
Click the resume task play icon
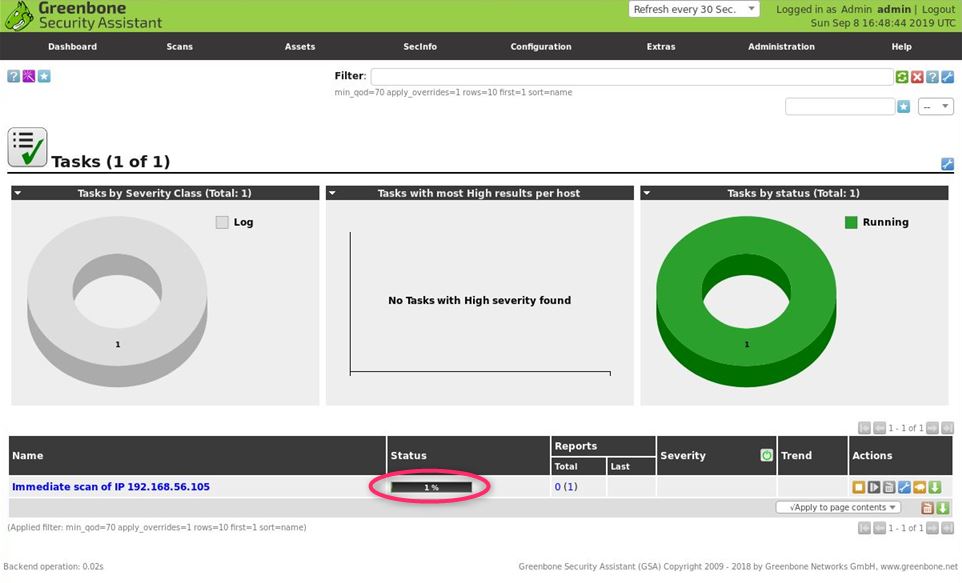[874, 487]
